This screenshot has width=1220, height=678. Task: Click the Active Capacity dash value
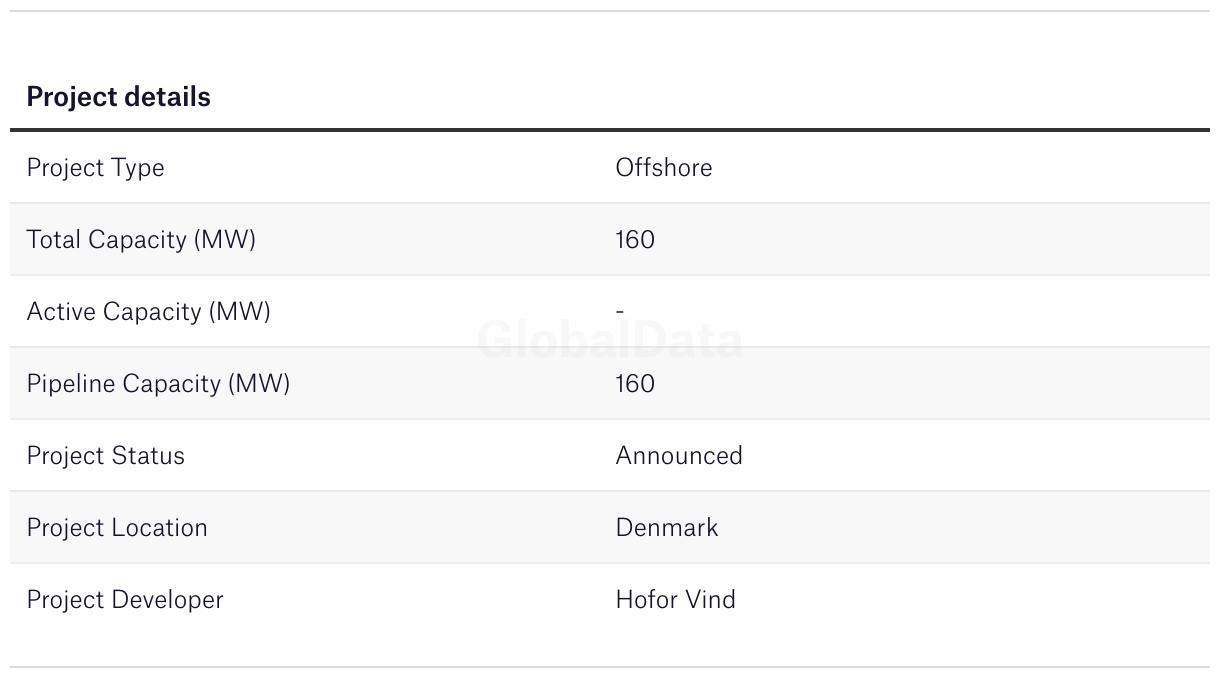click(620, 312)
